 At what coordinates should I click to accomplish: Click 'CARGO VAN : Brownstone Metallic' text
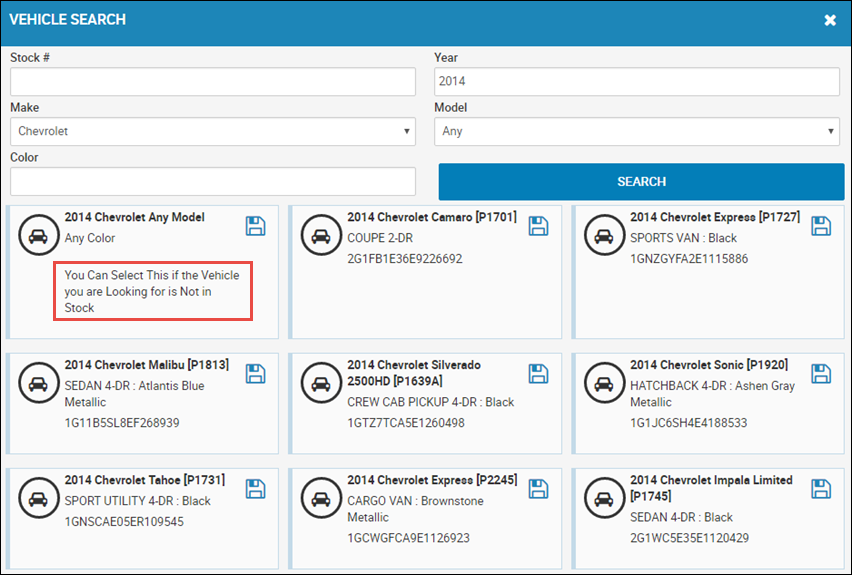click(415, 509)
